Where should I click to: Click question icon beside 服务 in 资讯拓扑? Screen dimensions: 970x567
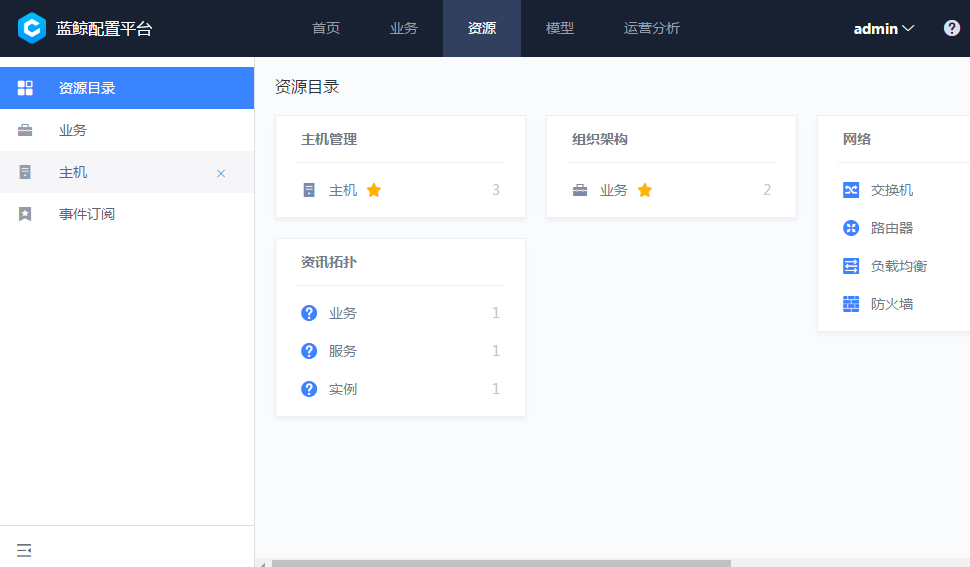coord(309,351)
